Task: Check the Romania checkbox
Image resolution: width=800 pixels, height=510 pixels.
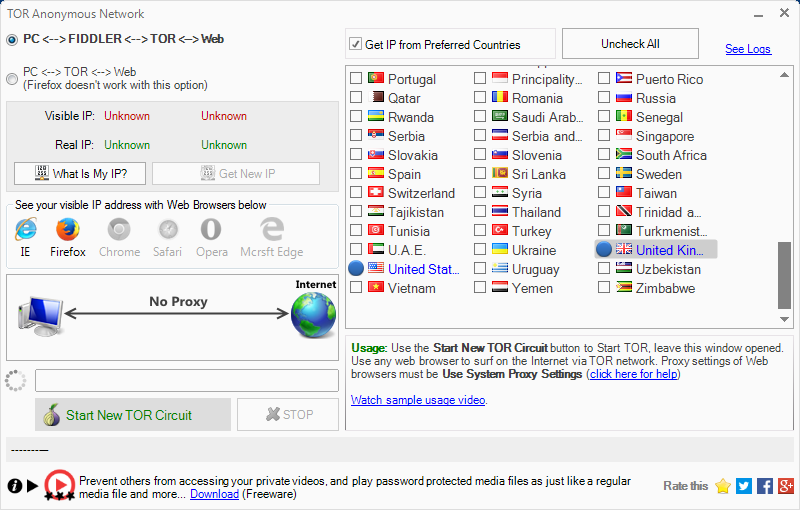Action: click(x=480, y=97)
